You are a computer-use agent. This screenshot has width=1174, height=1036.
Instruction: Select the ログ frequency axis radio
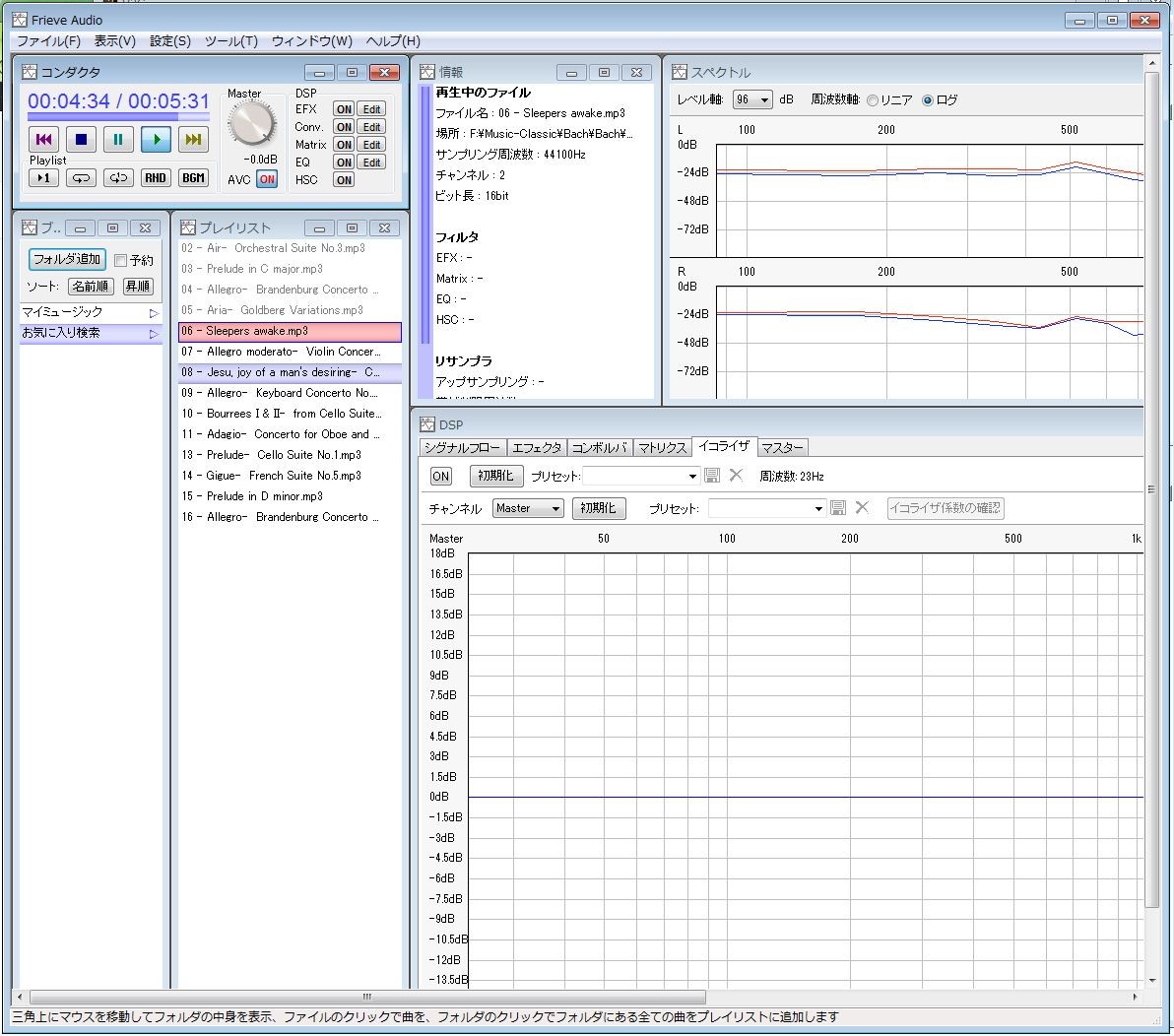pyautogui.click(x=928, y=100)
